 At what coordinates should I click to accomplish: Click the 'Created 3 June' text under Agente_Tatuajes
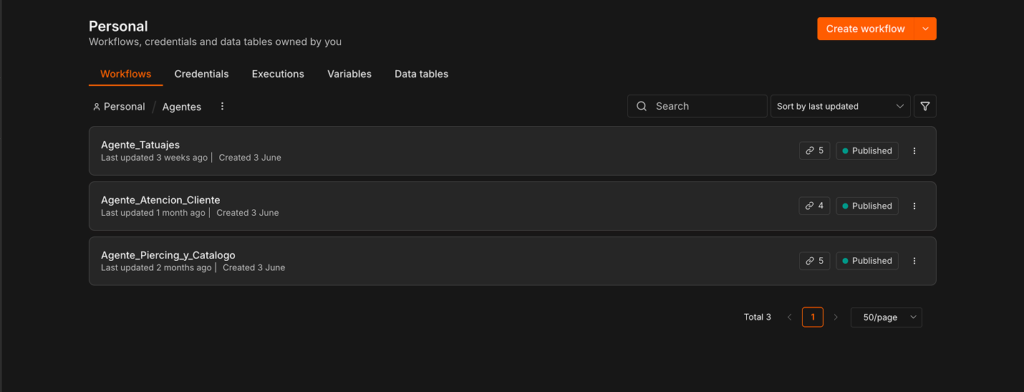(x=250, y=157)
